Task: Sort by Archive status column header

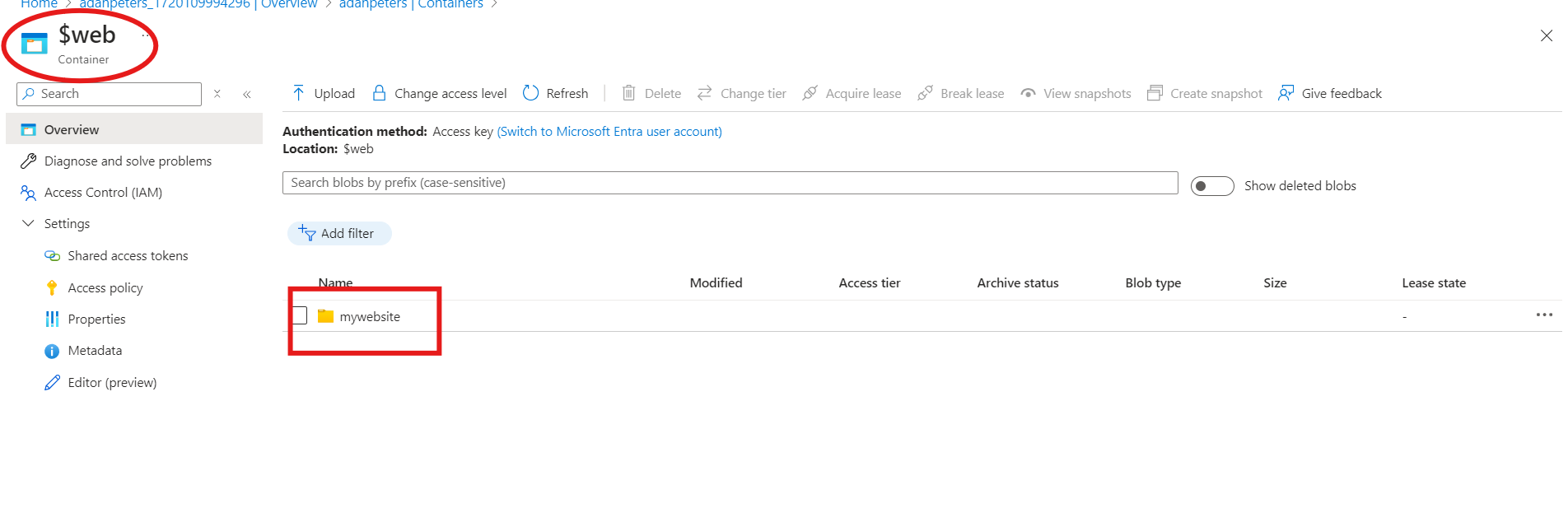Action: [1018, 283]
